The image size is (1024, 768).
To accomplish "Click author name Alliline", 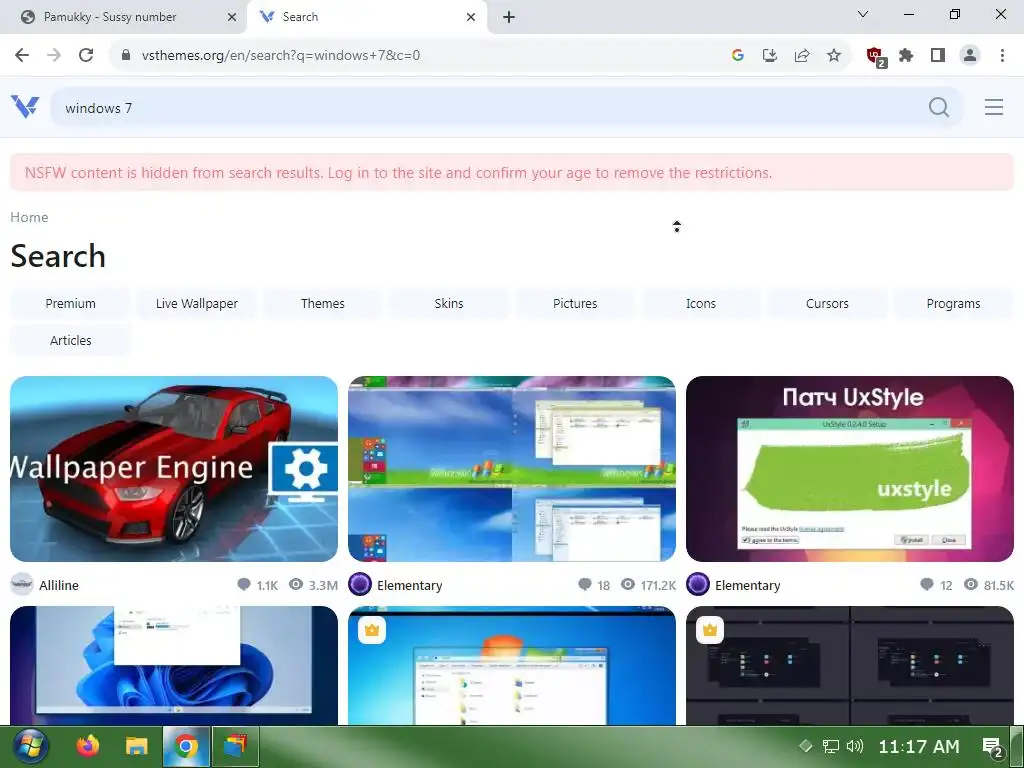I will tap(59, 584).
